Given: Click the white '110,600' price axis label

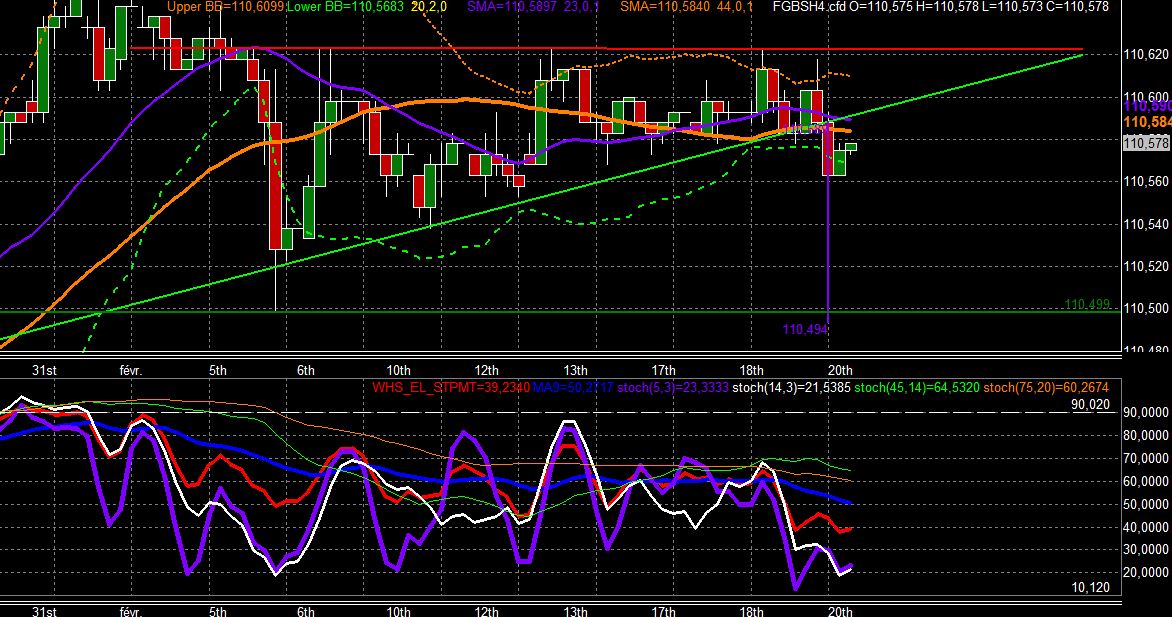Looking at the screenshot, I should [1147, 96].
